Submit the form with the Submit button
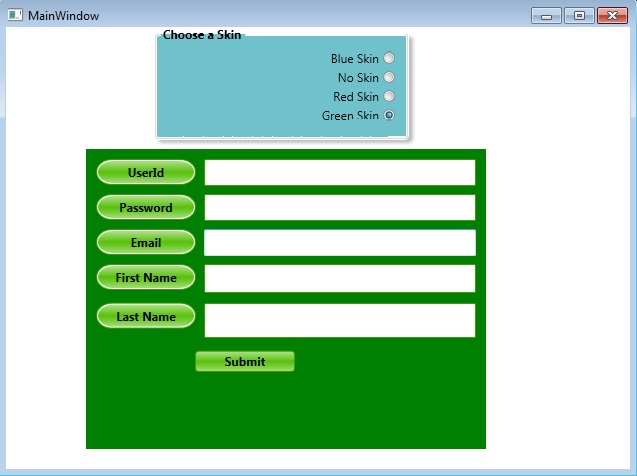The height and width of the screenshot is (476, 637). pos(245,361)
